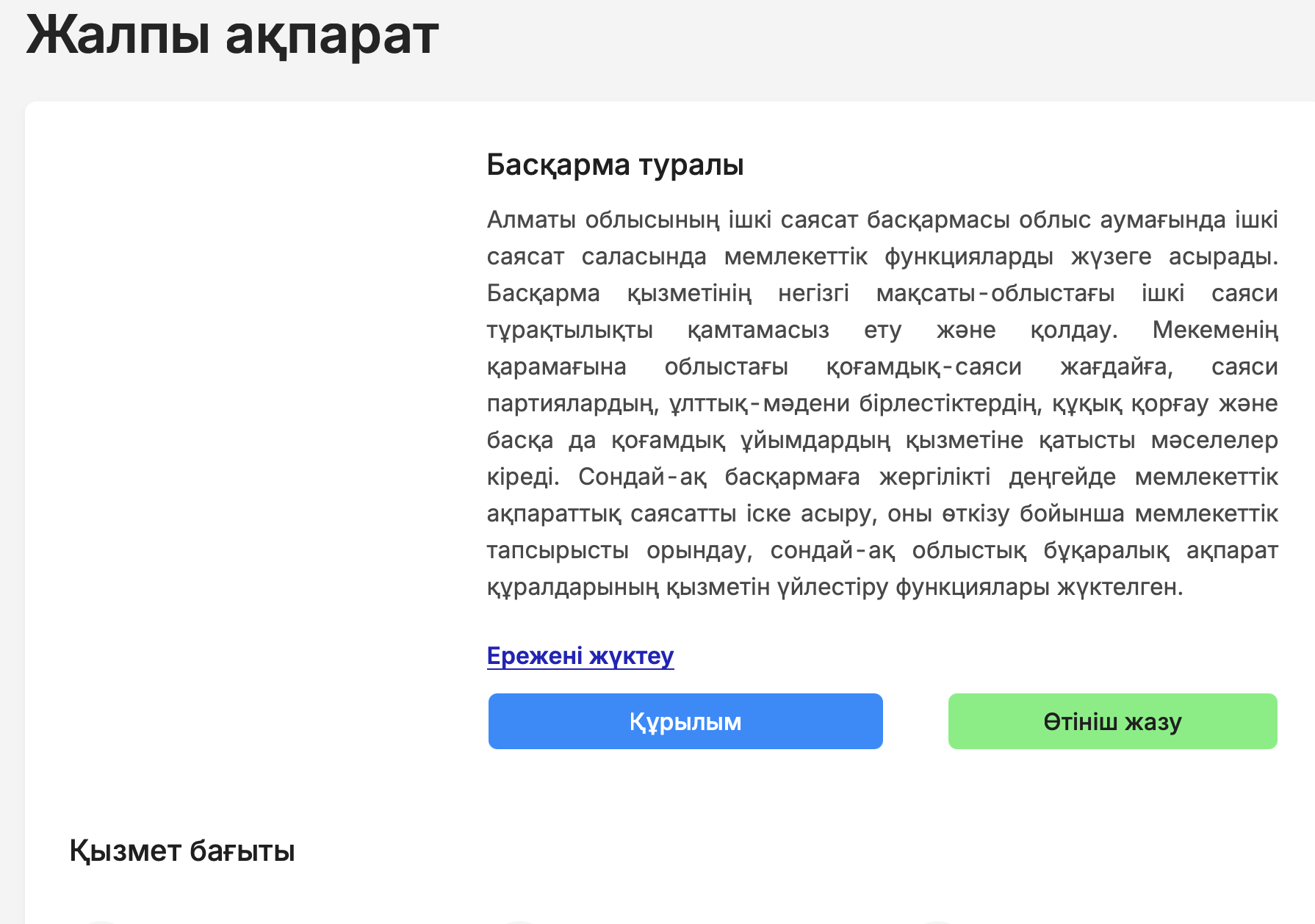The image size is (1315, 924).
Task: Follow the Ережені жүктеу download link
Action: click(580, 655)
